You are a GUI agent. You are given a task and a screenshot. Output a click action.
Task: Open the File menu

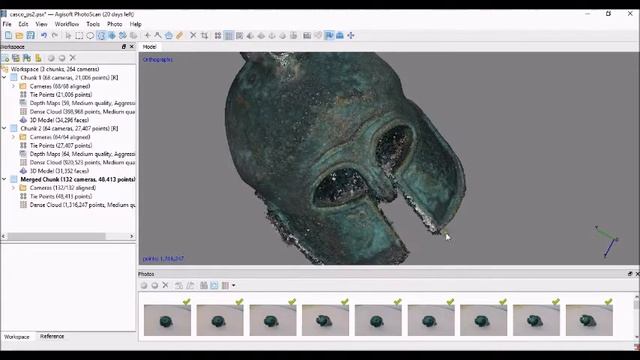(7, 24)
